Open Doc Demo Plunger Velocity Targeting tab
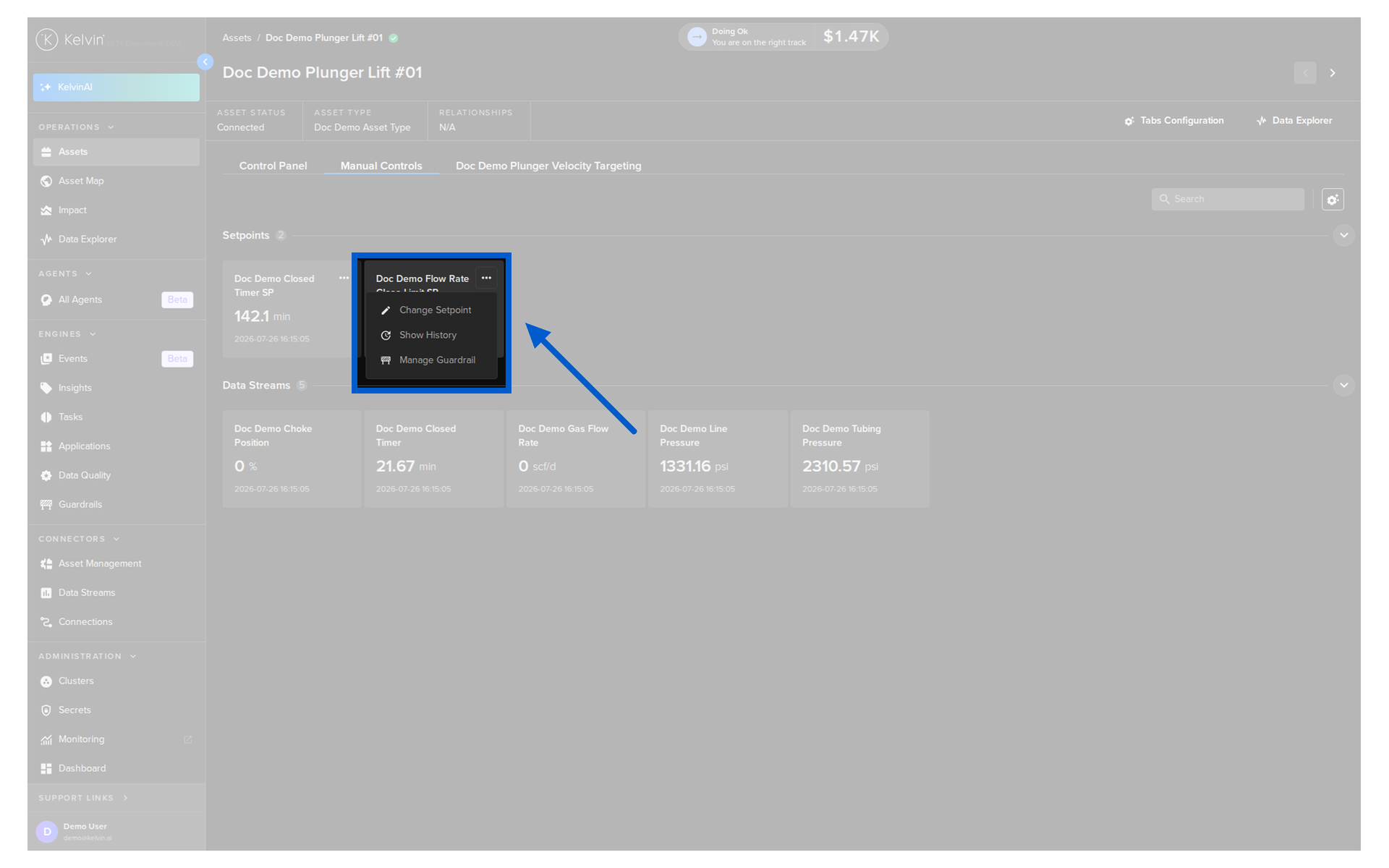Viewport: 1389px width, 868px height. [548, 166]
